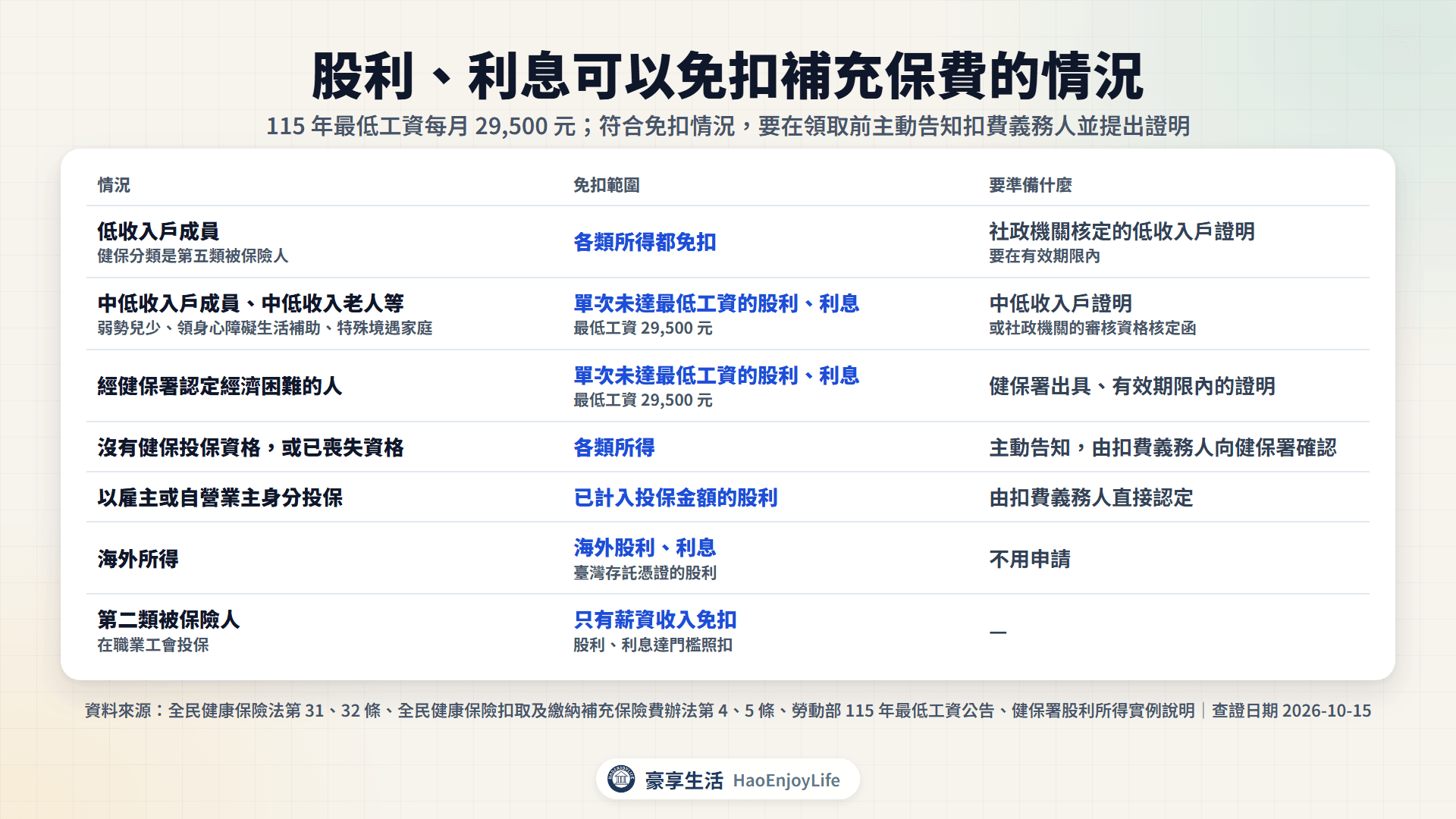Click 中低收入戶成員、中低收入老人等 row title
The image size is (1456, 819).
point(251,303)
